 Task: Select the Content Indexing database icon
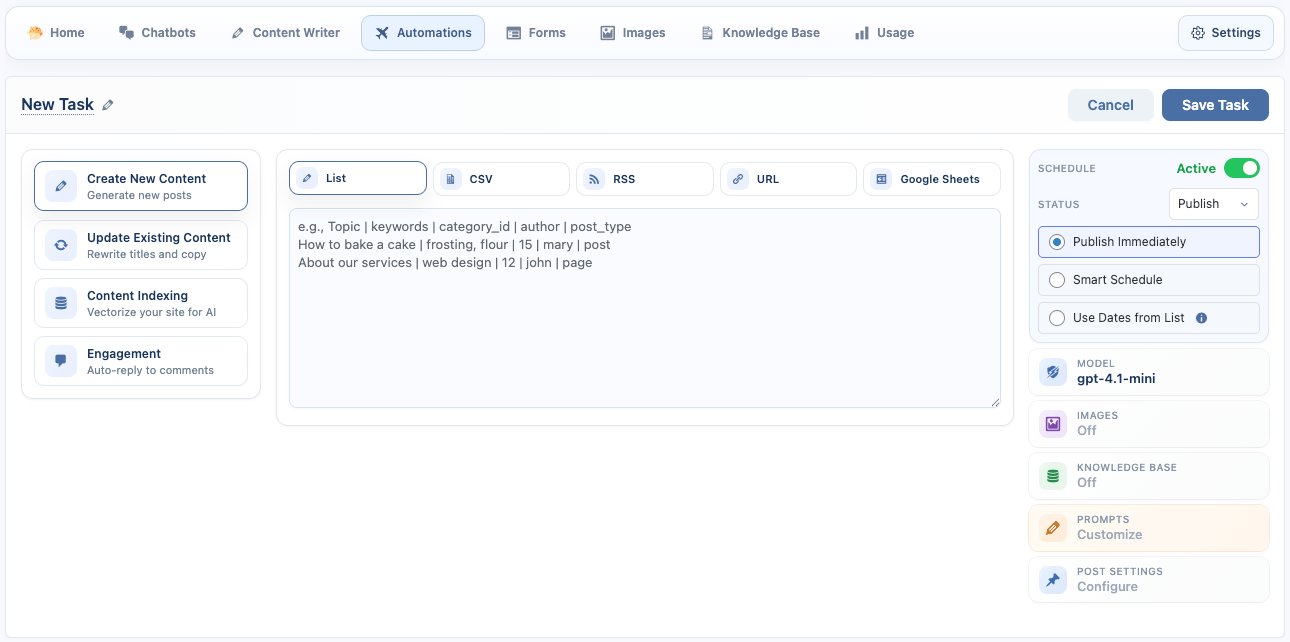click(x=61, y=303)
